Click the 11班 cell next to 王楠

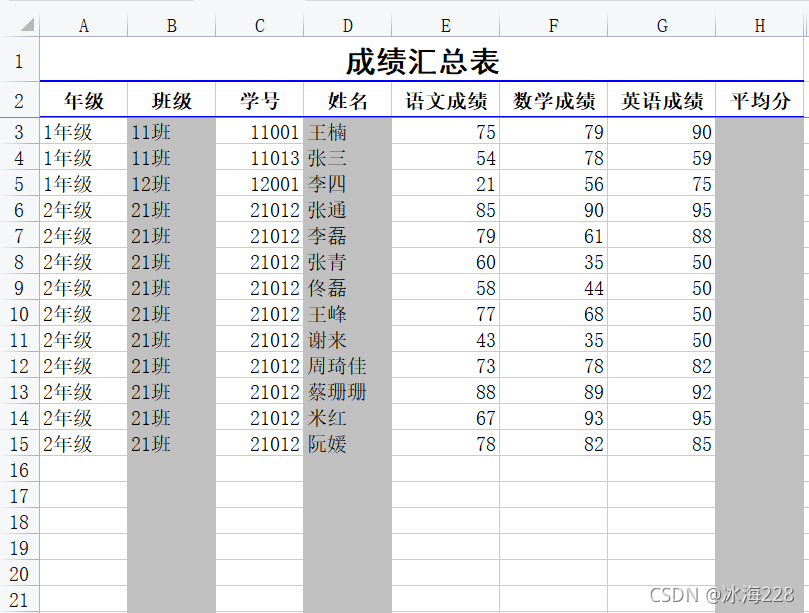tap(170, 132)
